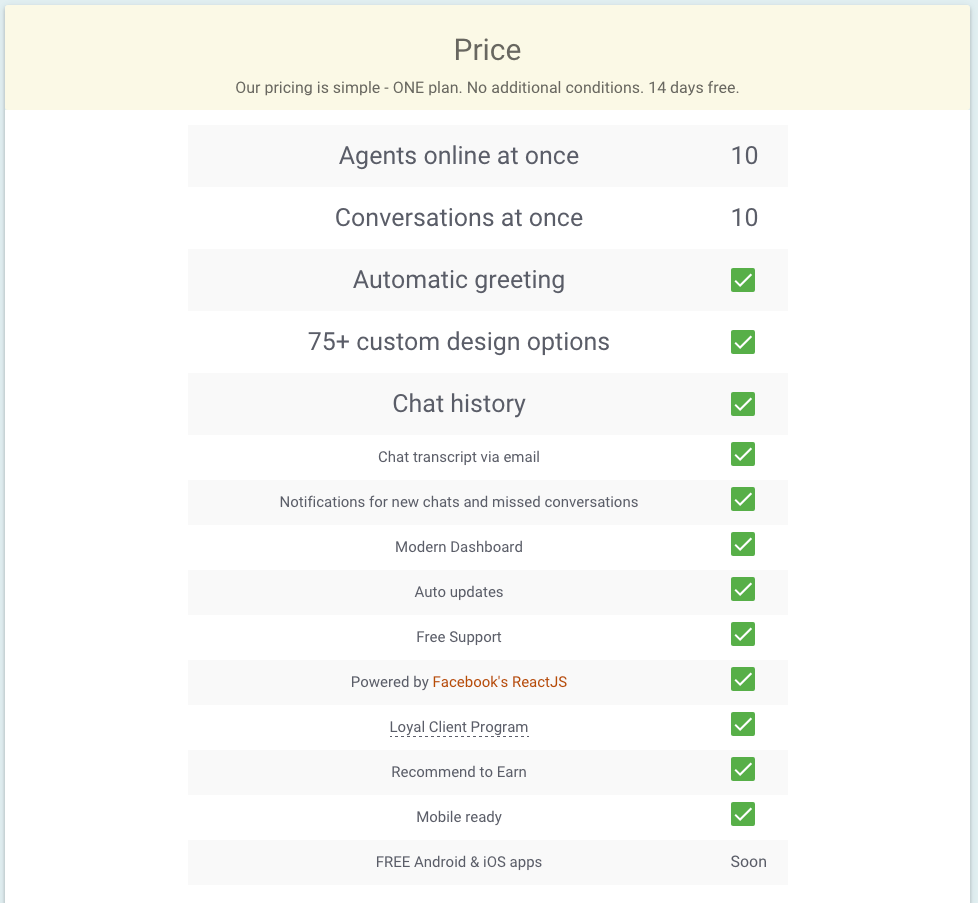Click the Agents online at once row label

pyautogui.click(x=459, y=156)
